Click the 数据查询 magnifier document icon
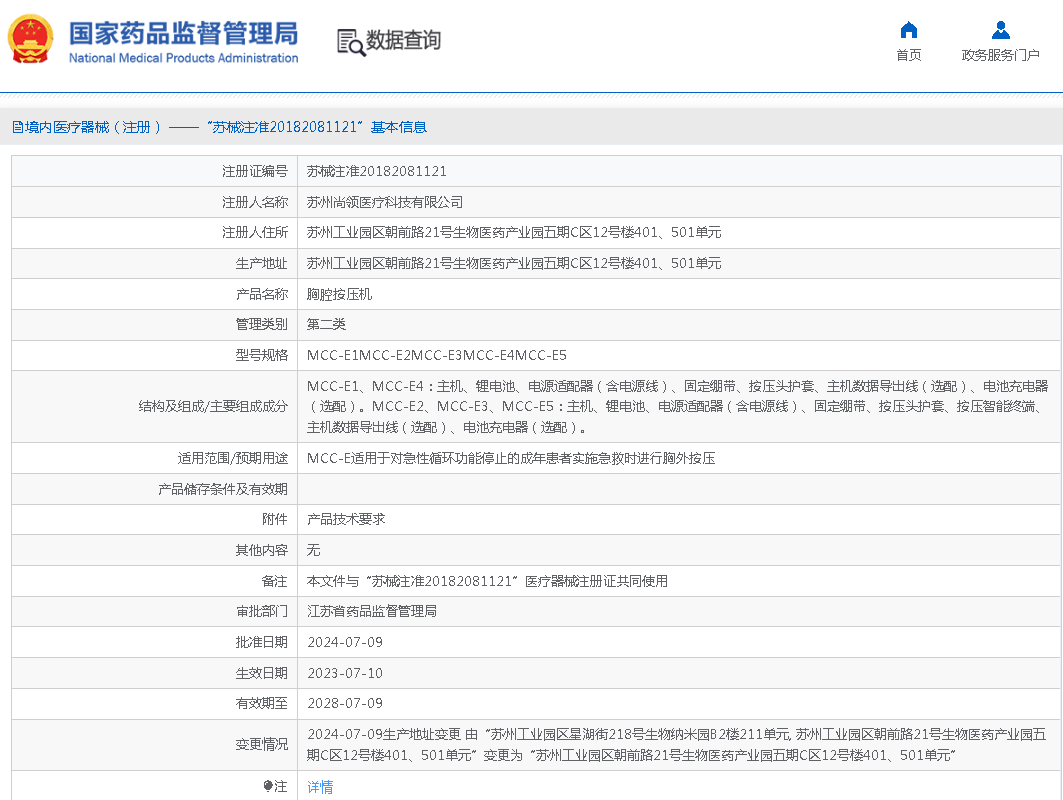Image resolution: width=1063 pixels, height=800 pixels. (350, 41)
